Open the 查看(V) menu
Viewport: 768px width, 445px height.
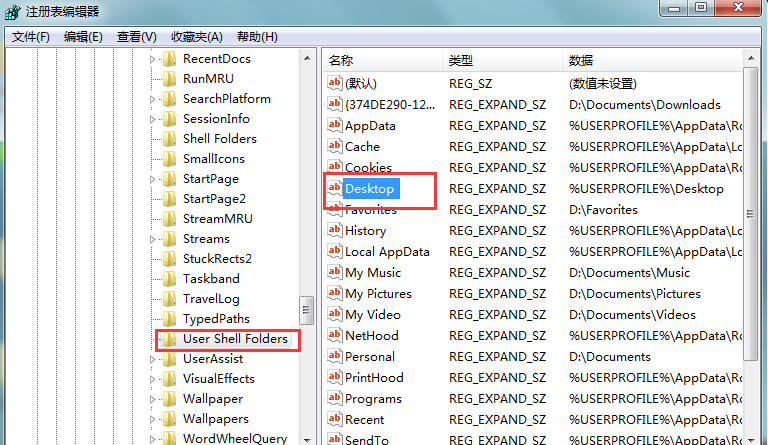[x=136, y=37]
